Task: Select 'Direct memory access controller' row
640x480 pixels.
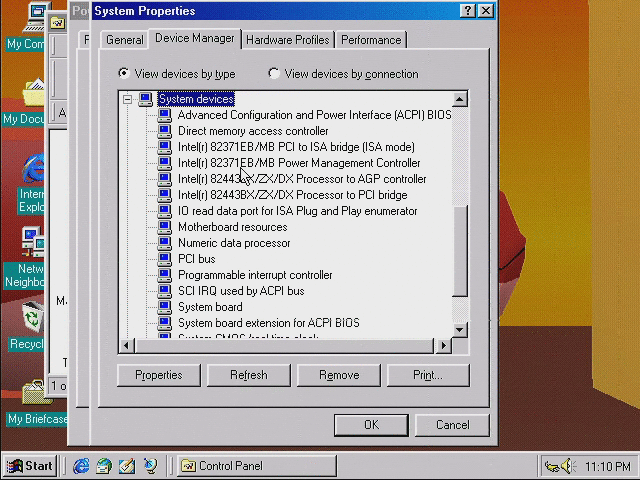Action: [x=253, y=131]
